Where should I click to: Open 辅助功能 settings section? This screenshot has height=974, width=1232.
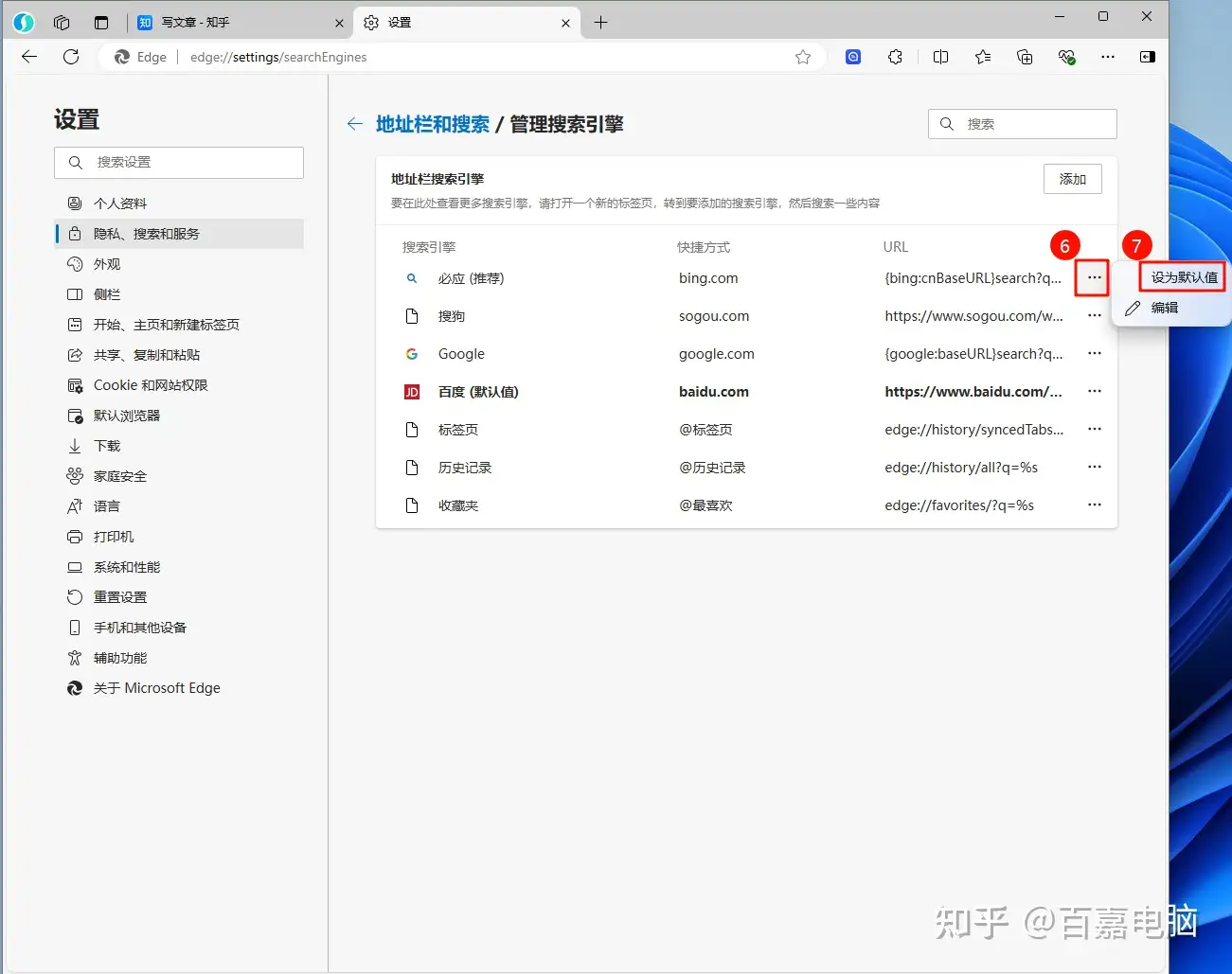pyautogui.click(x=179, y=658)
